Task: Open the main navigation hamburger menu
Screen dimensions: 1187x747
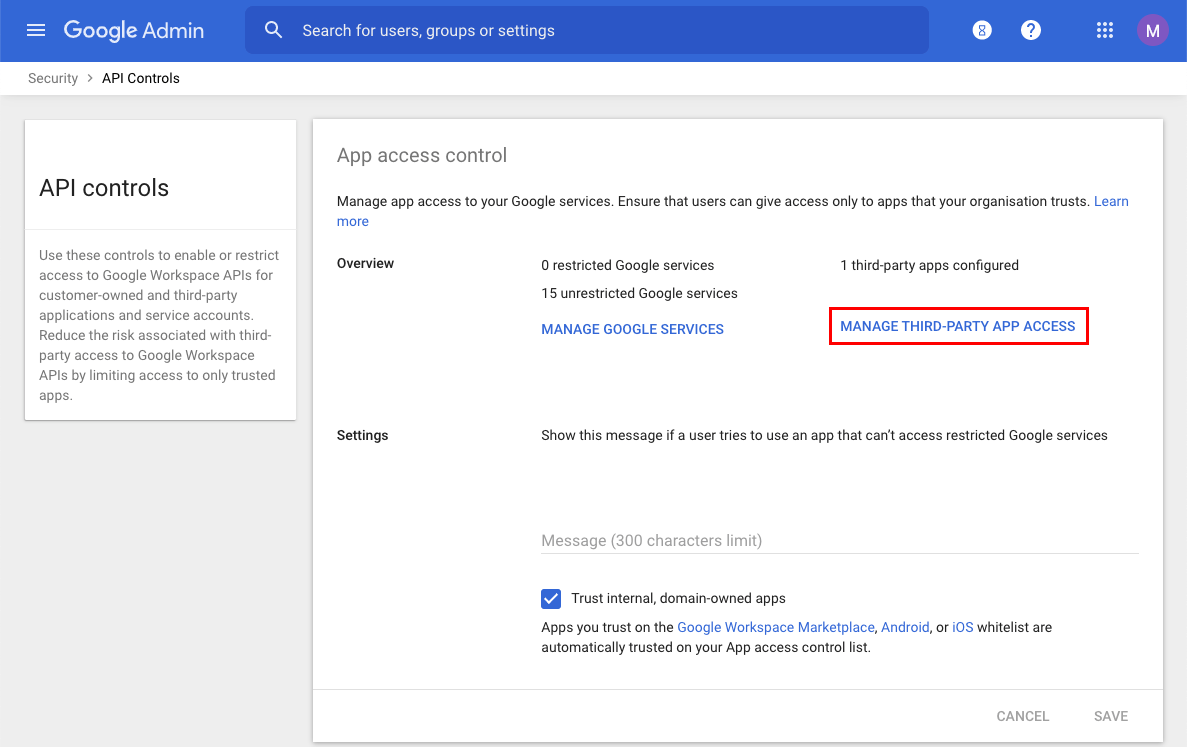Action: (36, 30)
